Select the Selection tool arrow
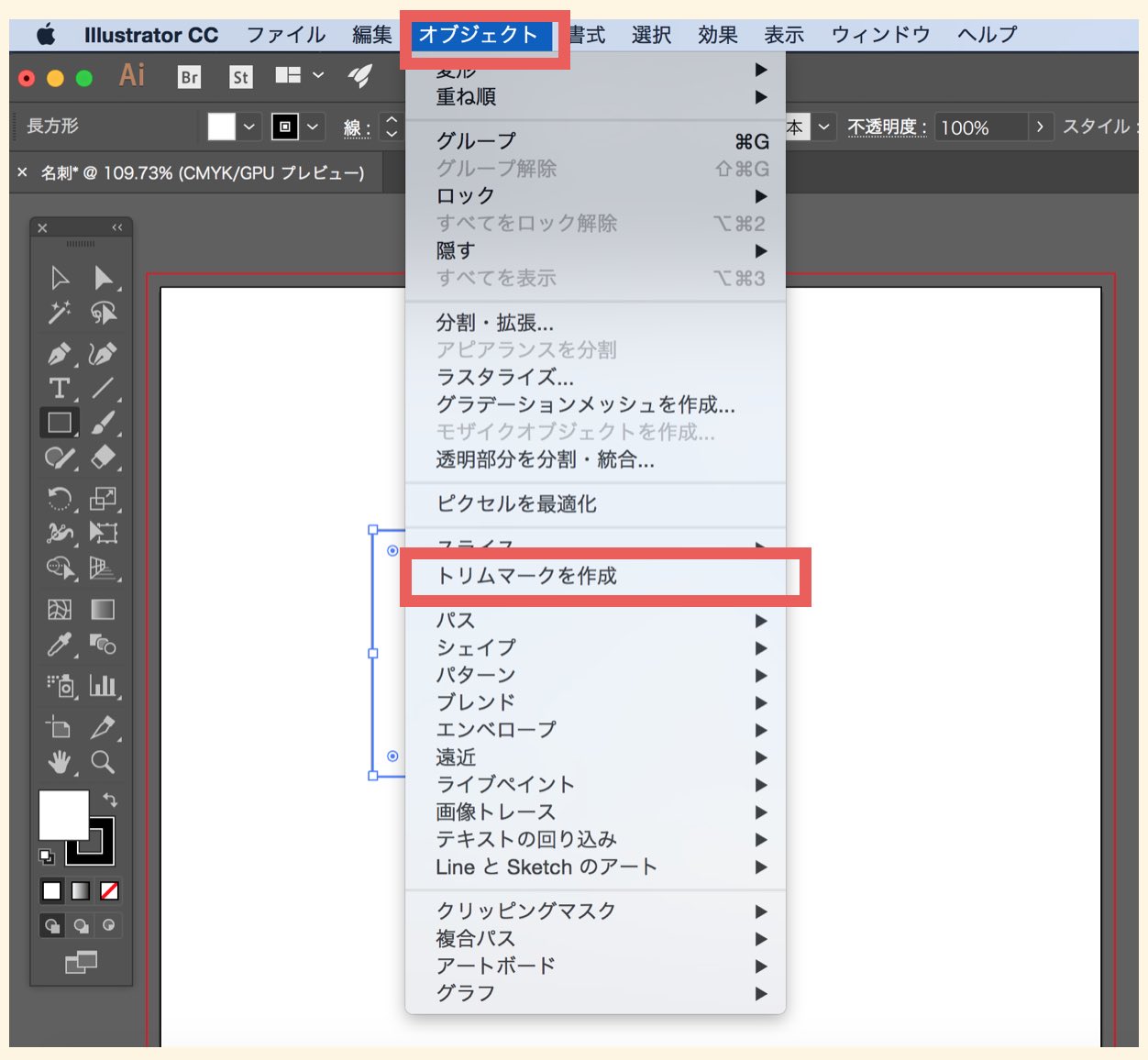The height and width of the screenshot is (1060, 1148). click(x=61, y=278)
